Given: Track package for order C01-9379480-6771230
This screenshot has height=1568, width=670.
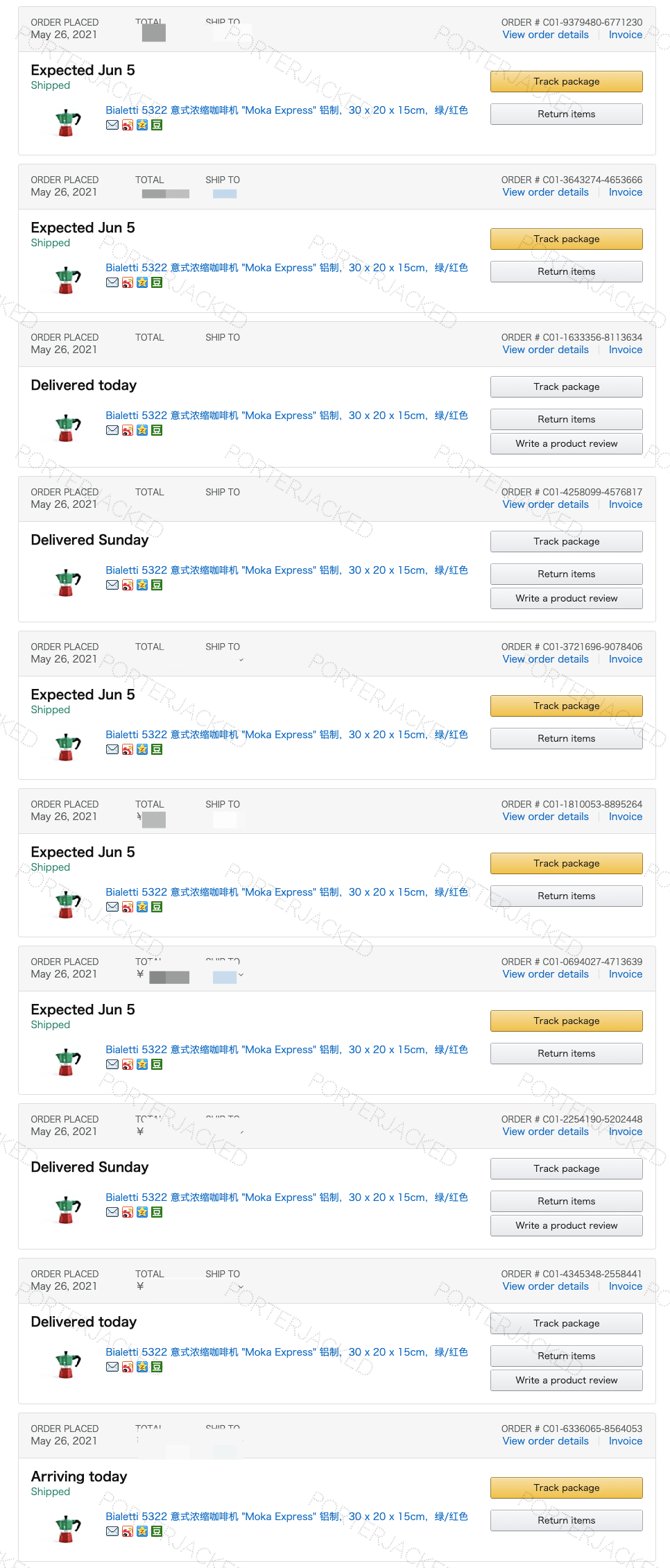Looking at the screenshot, I should pos(566,81).
